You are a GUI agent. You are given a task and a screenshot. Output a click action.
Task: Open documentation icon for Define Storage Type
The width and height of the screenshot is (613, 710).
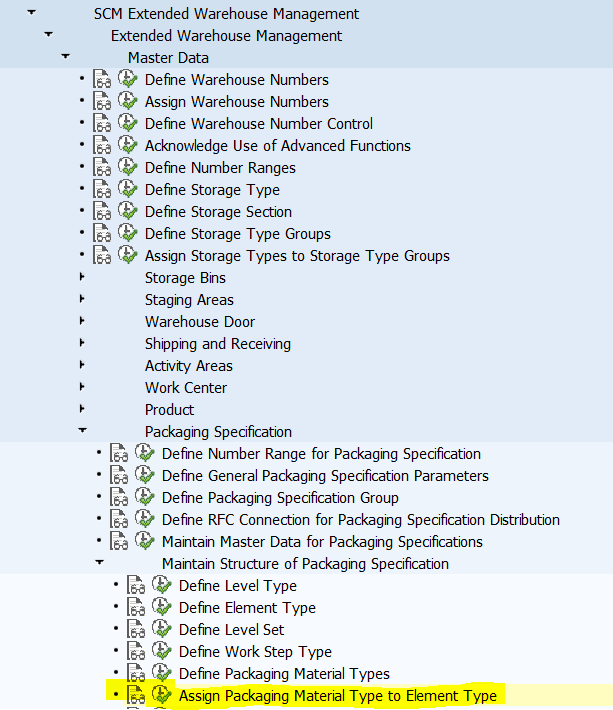pyautogui.click(x=102, y=189)
